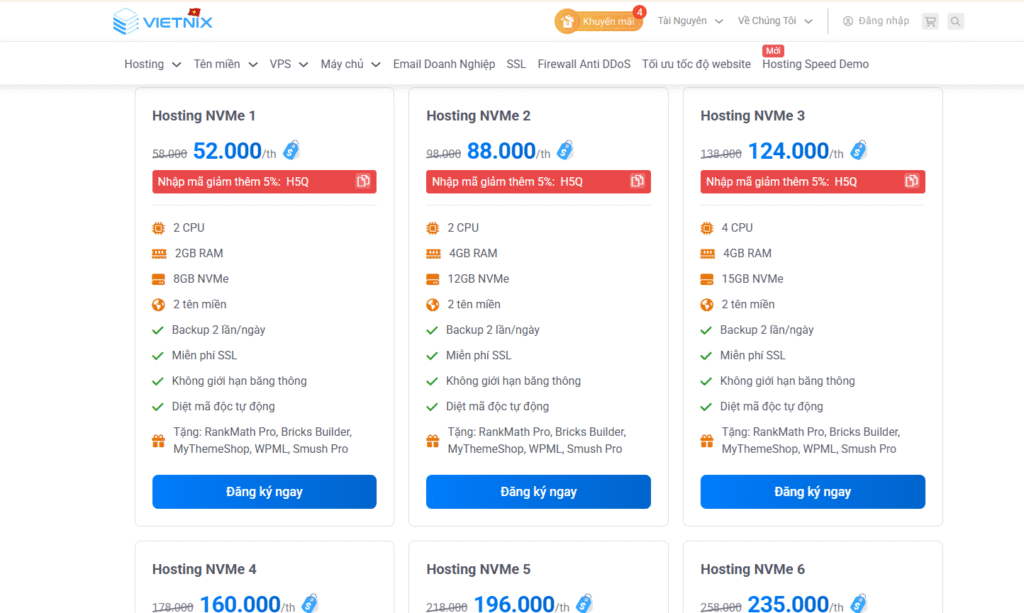
Task: Click Đăng ký ngay for Hosting NVMe 3
Action: [x=812, y=492]
